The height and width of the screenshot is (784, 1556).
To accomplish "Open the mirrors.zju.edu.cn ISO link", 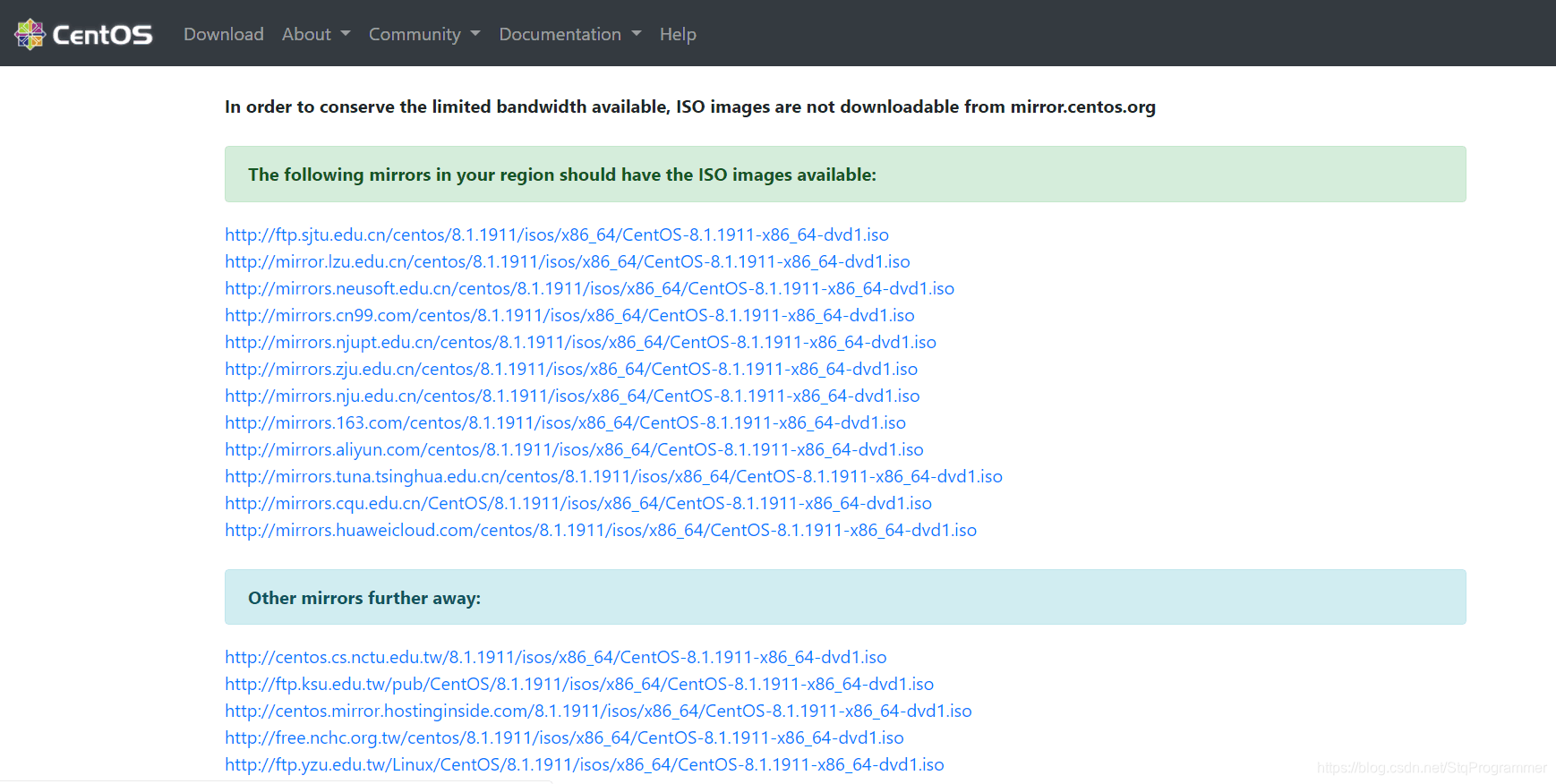I will [571, 369].
